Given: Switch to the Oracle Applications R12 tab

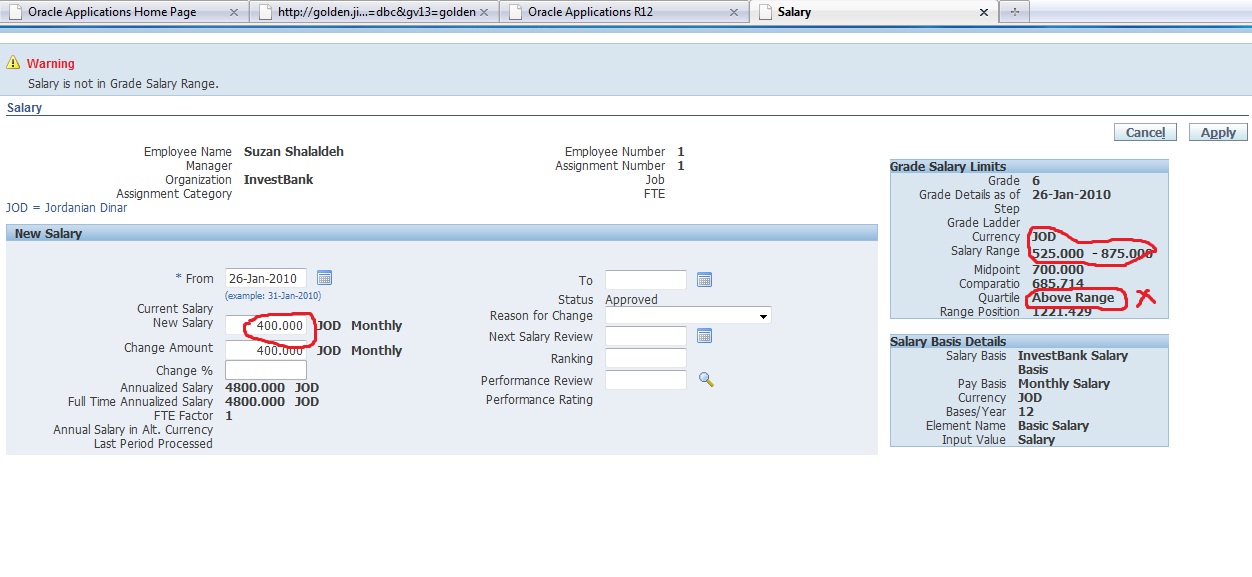Looking at the screenshot, I should point(615,12).
